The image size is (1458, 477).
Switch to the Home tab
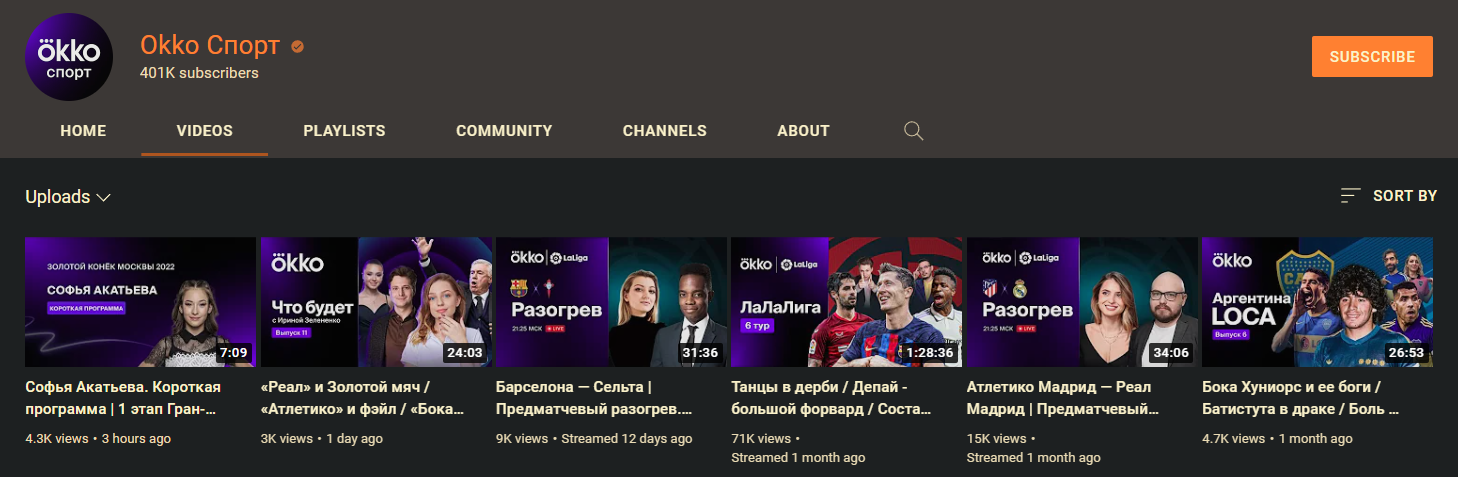83,131
